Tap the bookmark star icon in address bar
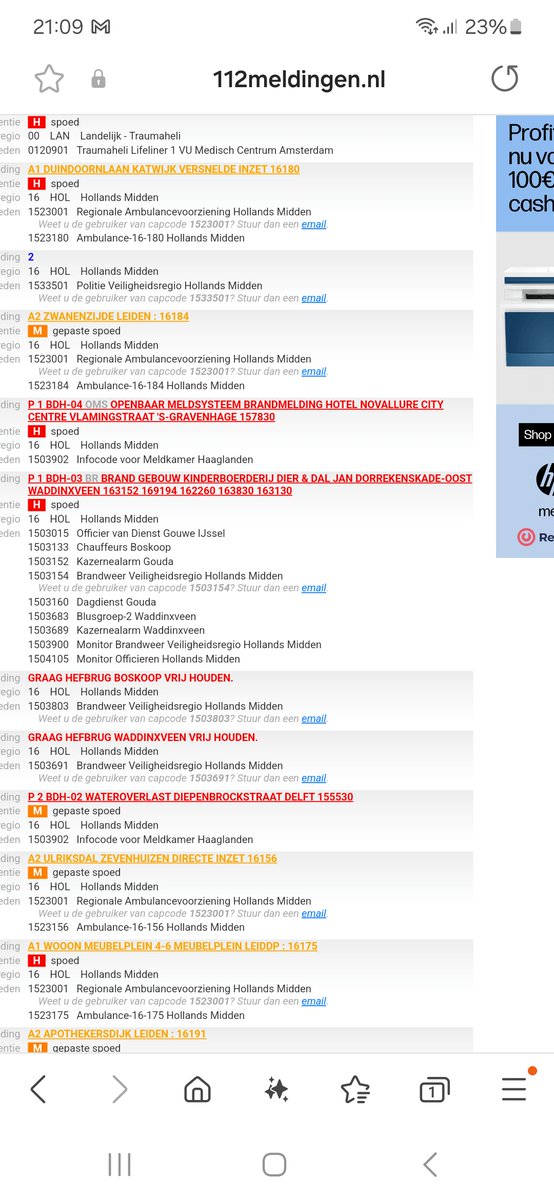 point(49,79)
